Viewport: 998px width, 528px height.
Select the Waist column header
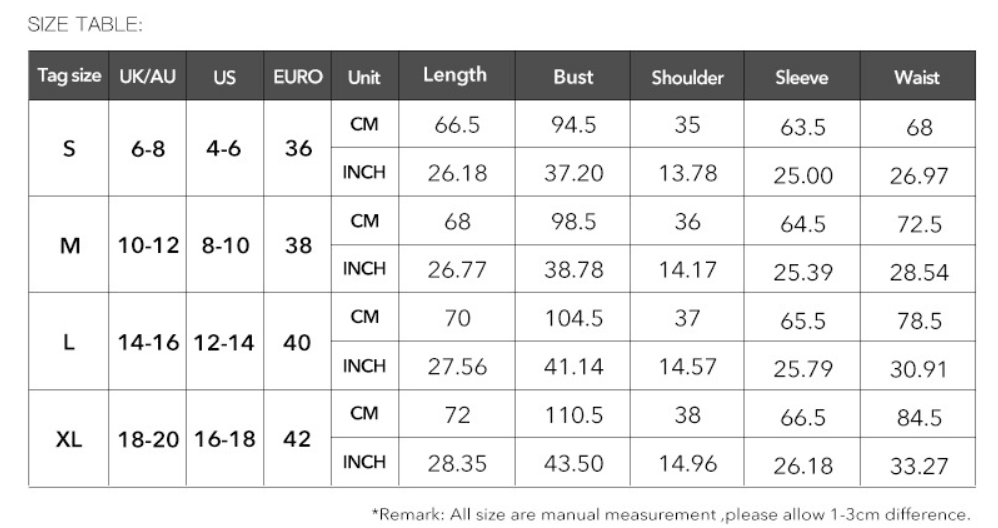[x=918, y=76]
